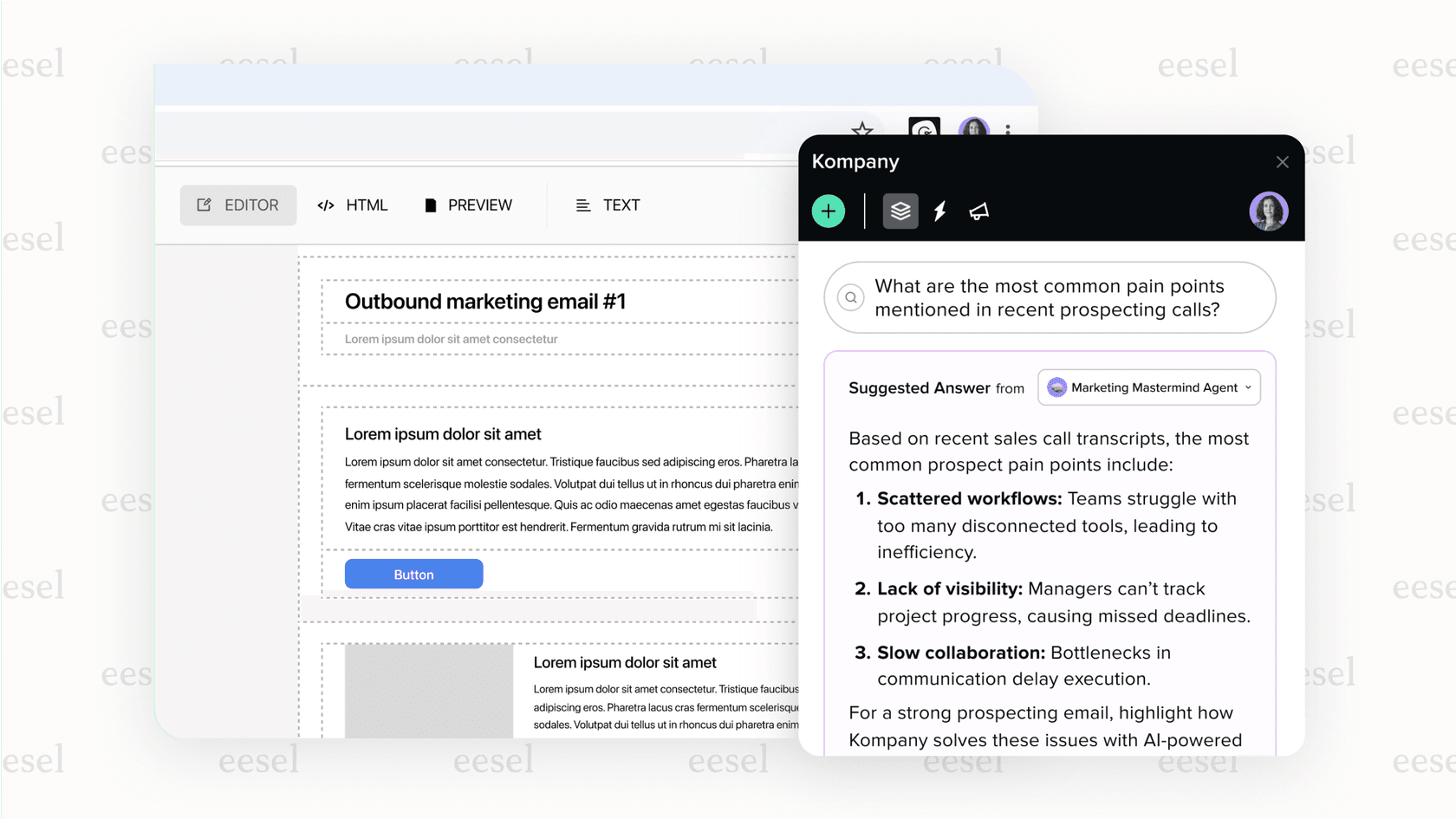Click the browser extension icon near the address bar
Viewport: 1456px width, 819px height.
click(x=924, y=129)
